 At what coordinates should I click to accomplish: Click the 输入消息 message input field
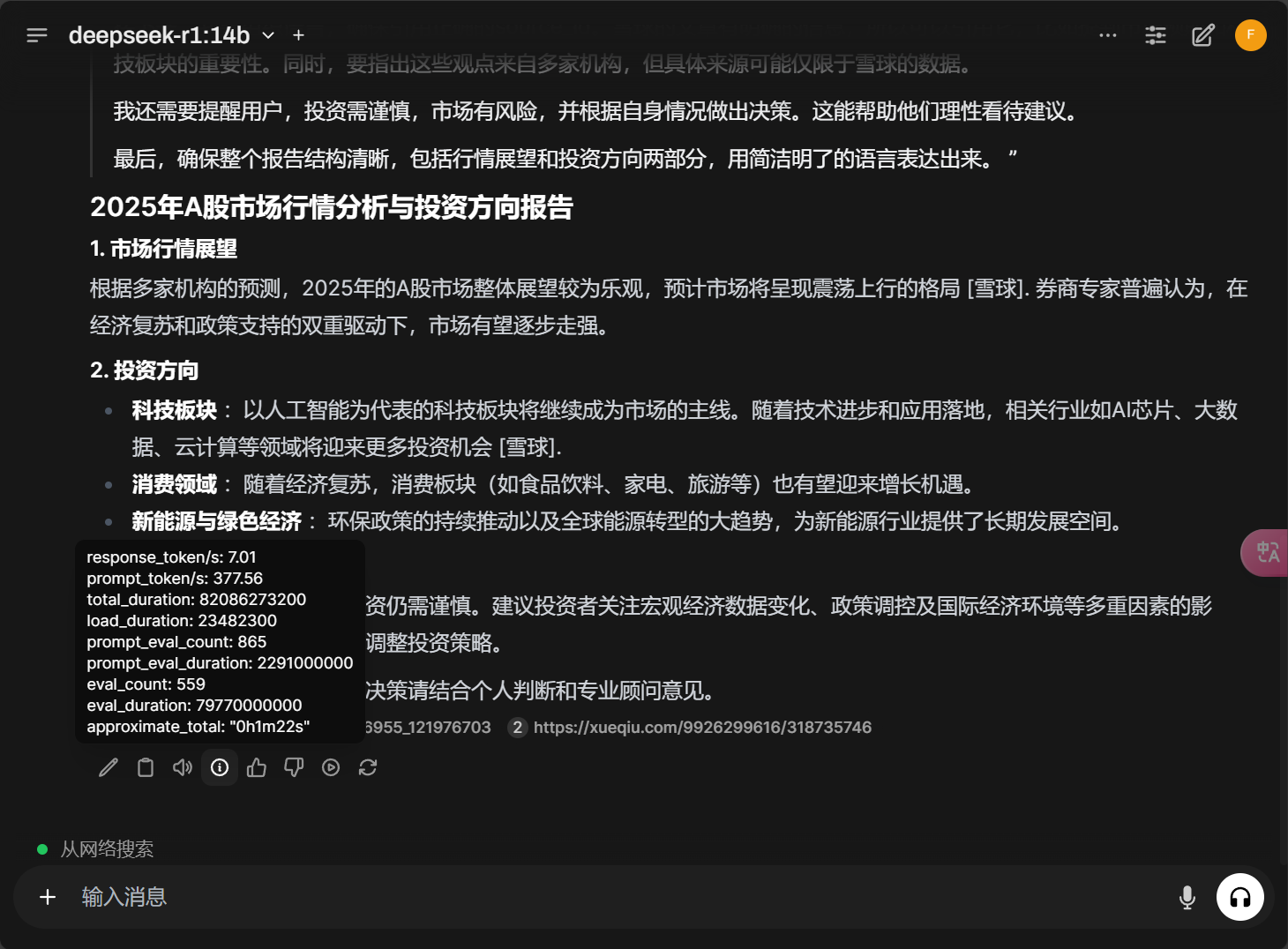click(618, 897)
